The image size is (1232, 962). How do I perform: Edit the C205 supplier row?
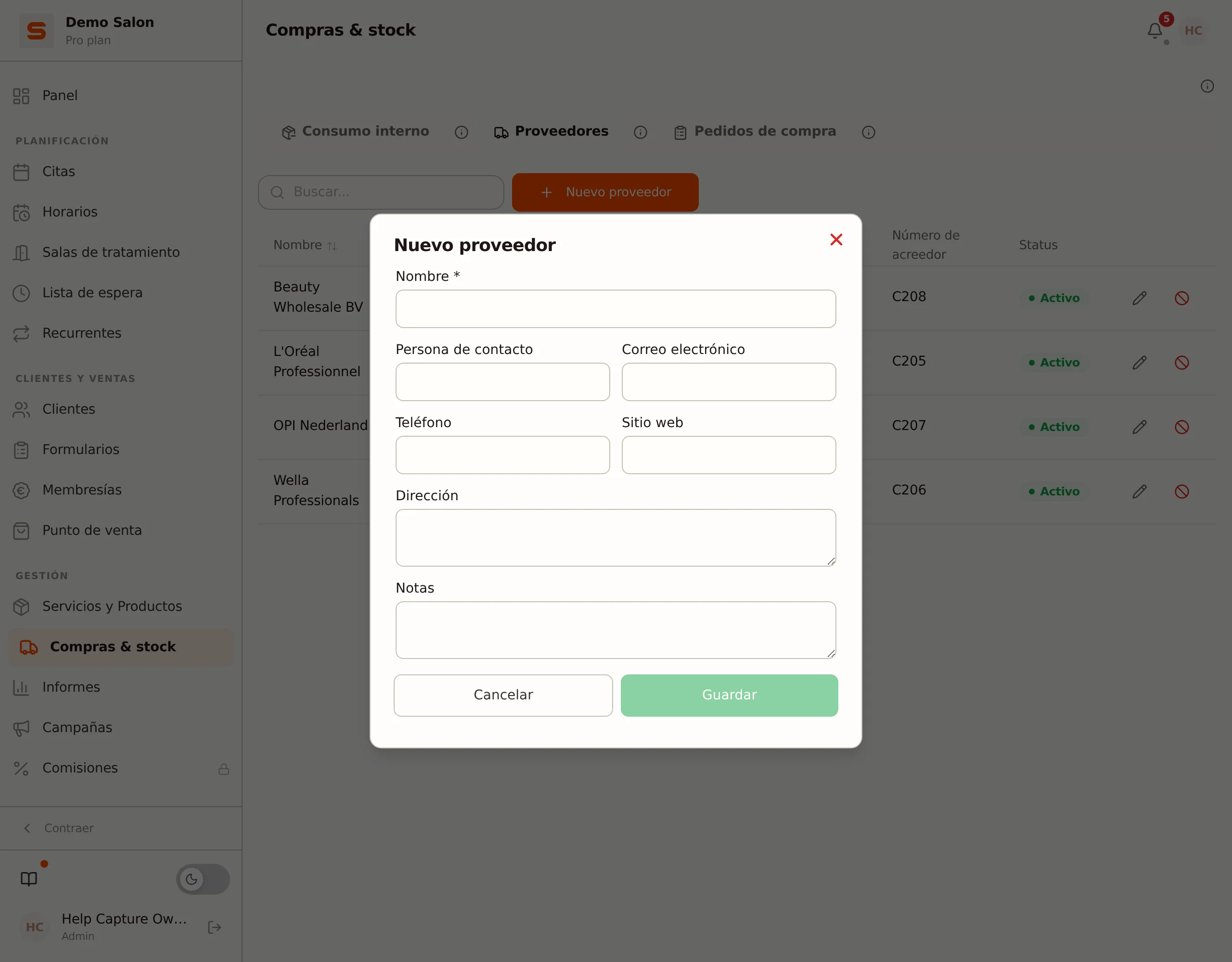(x=1140, y=363)
